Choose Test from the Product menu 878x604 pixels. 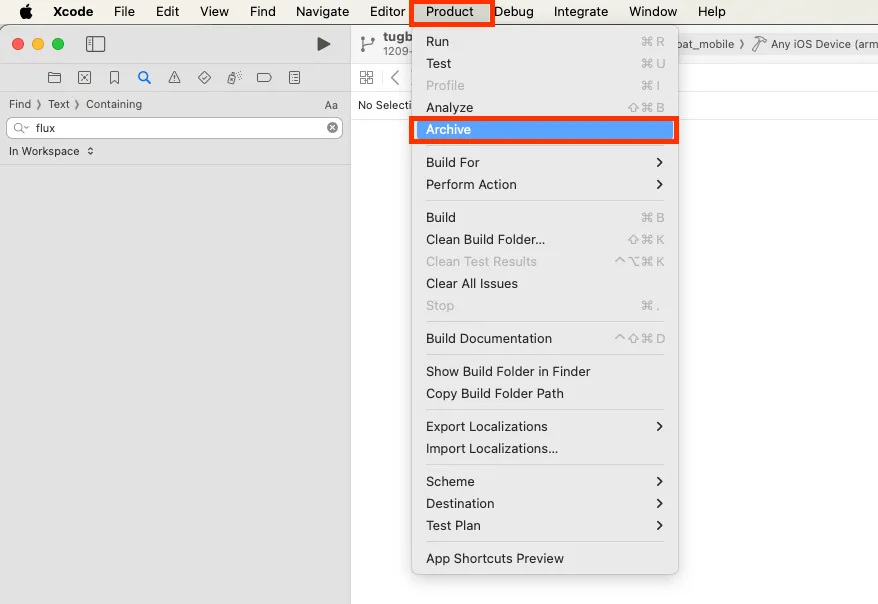[x=545, y=64]
